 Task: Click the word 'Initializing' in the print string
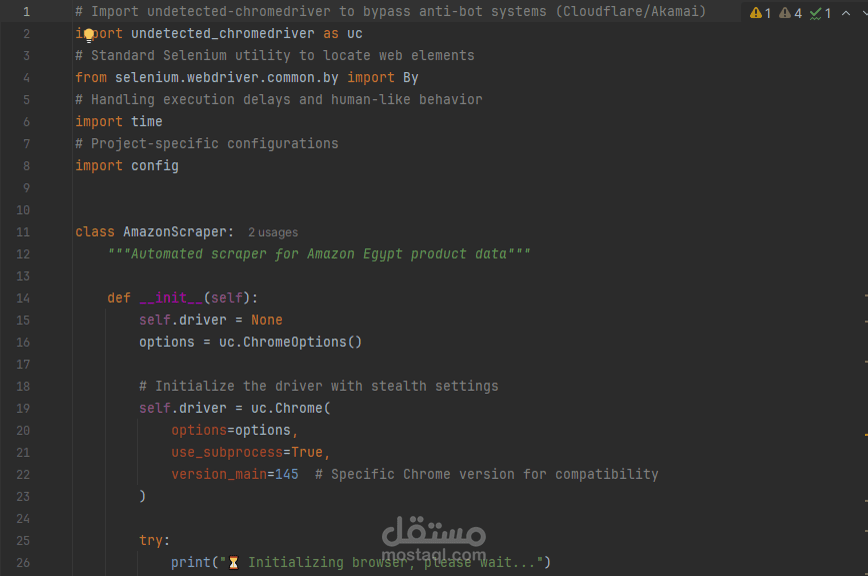coord(296,562)
